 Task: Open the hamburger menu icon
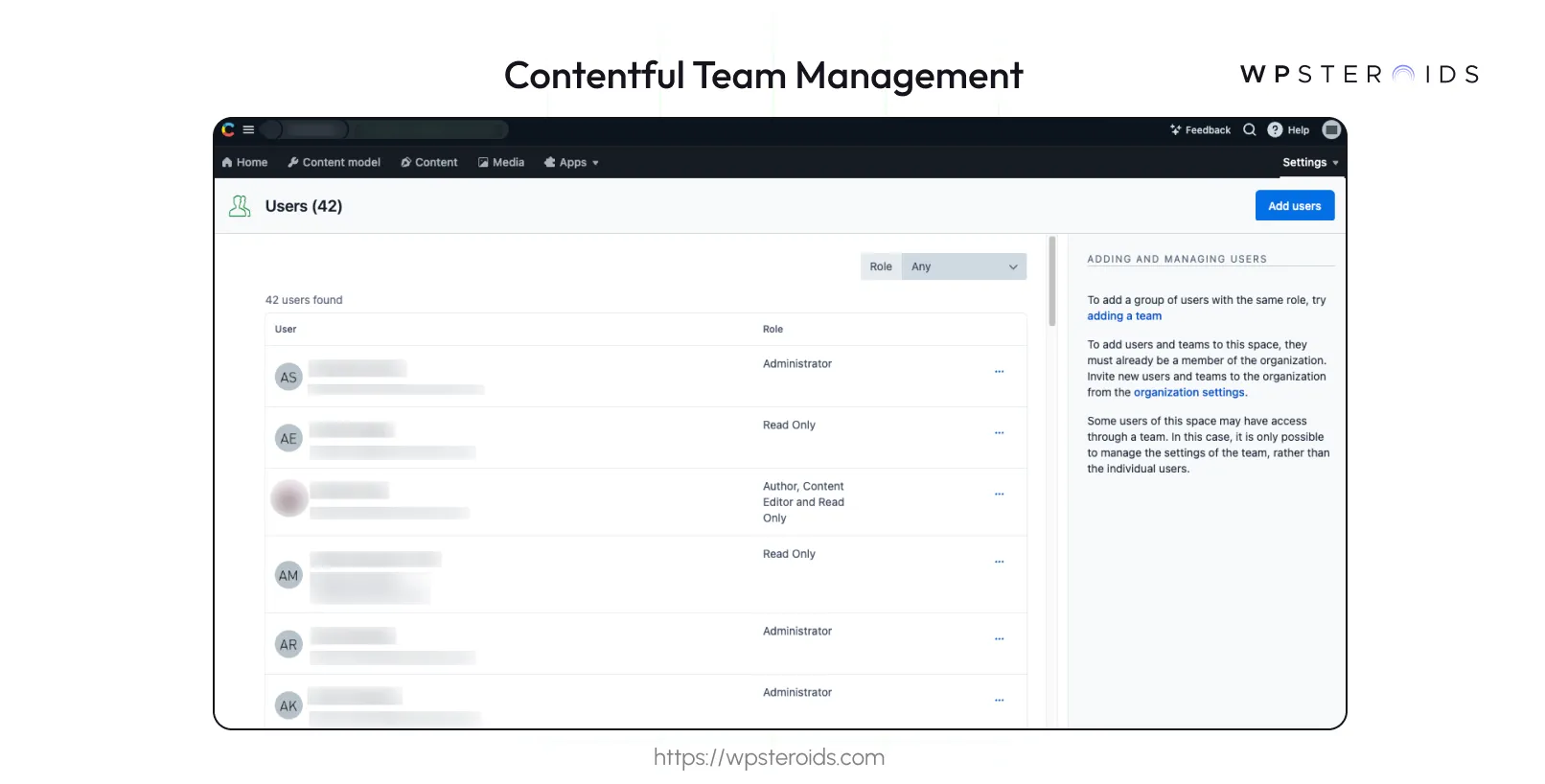[x=248, y=129]
